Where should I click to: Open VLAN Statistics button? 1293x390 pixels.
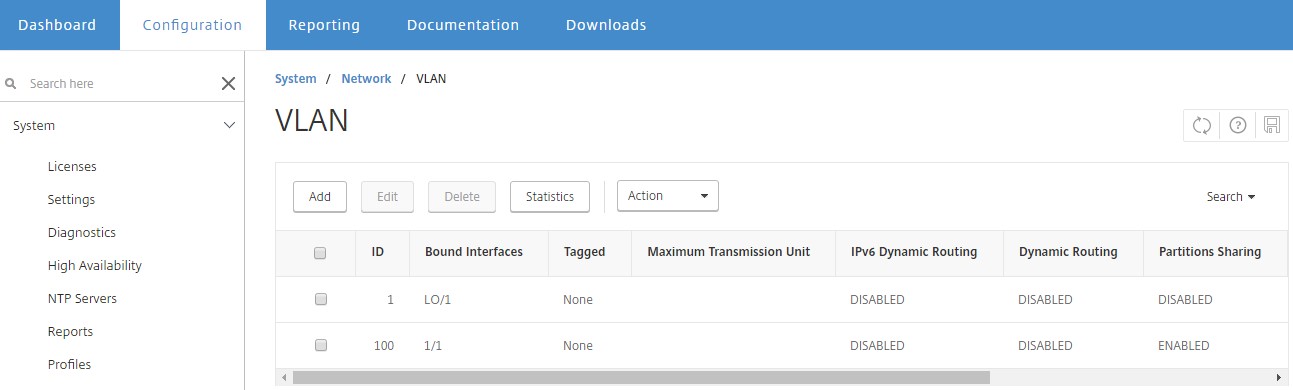(x=550, y=197)
